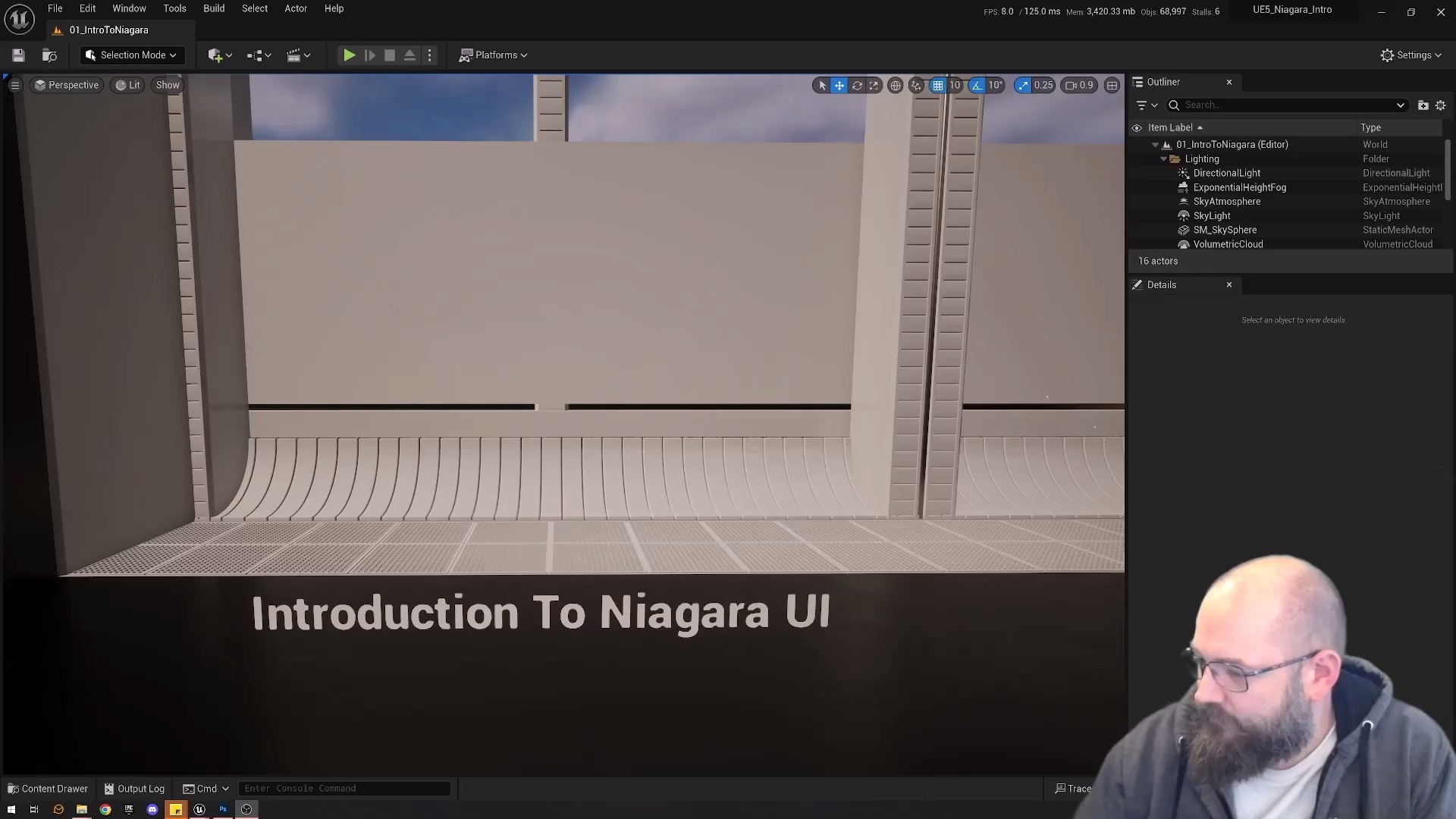
Task: Choose the Select objects cursor tool
Action: (x=822, y=86)
